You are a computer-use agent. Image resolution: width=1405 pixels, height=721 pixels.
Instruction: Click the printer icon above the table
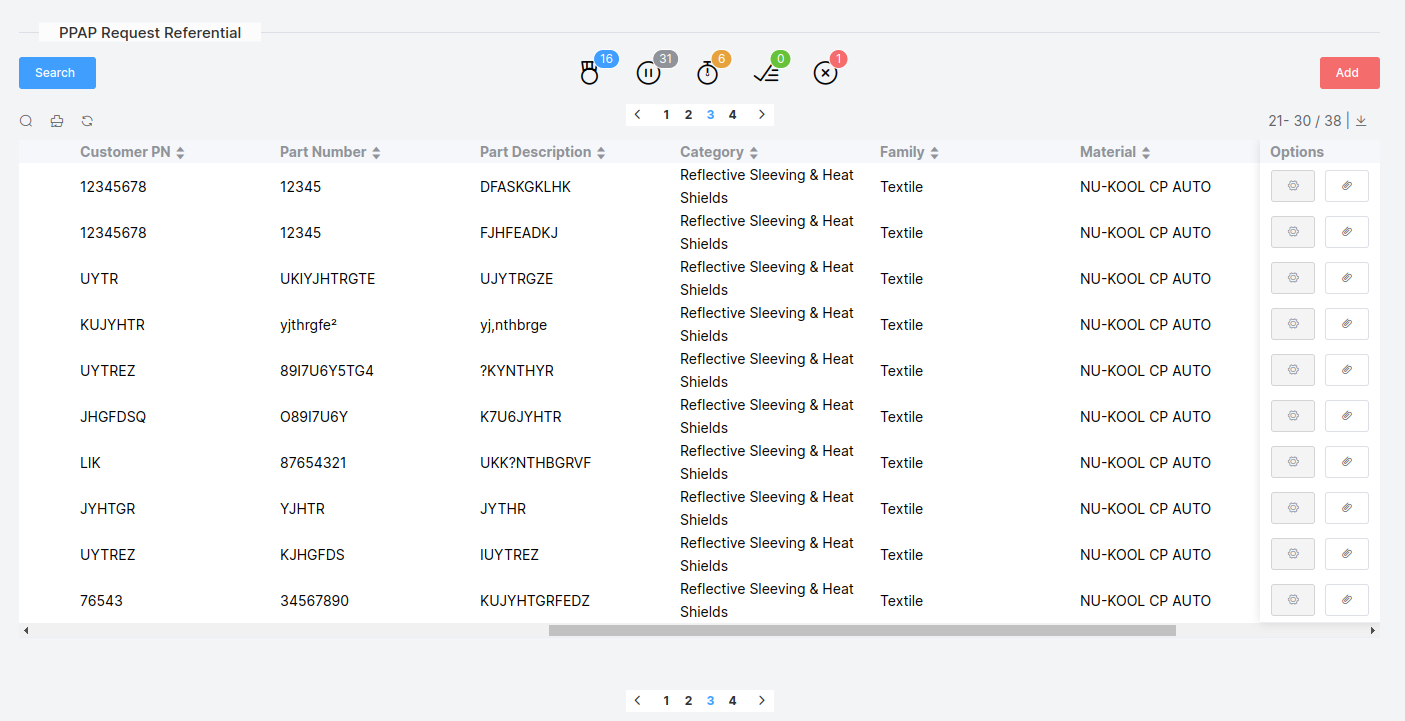point(57,121)
